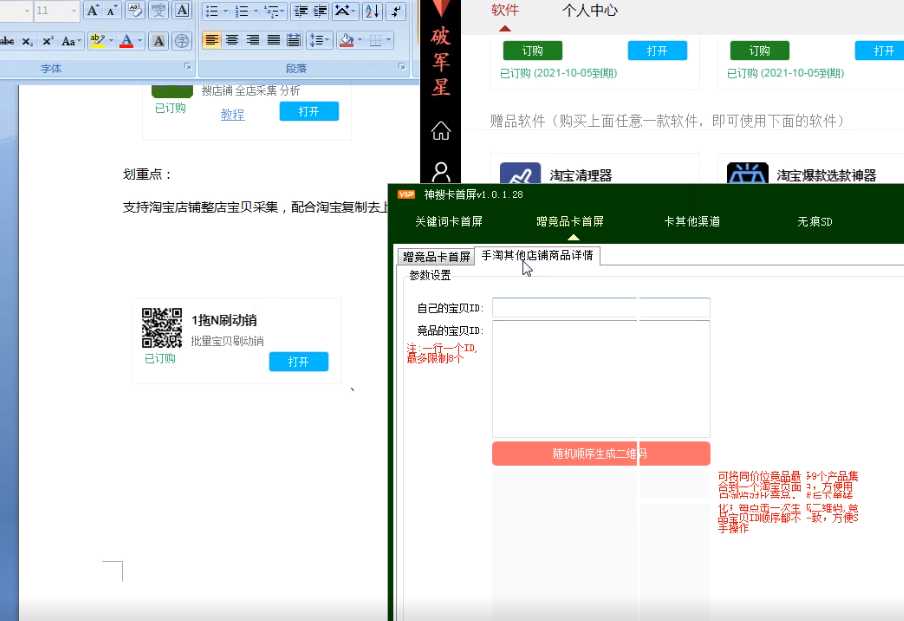Click the VIP badge in 神搜卡首屏 title bar

click(406, 194)
